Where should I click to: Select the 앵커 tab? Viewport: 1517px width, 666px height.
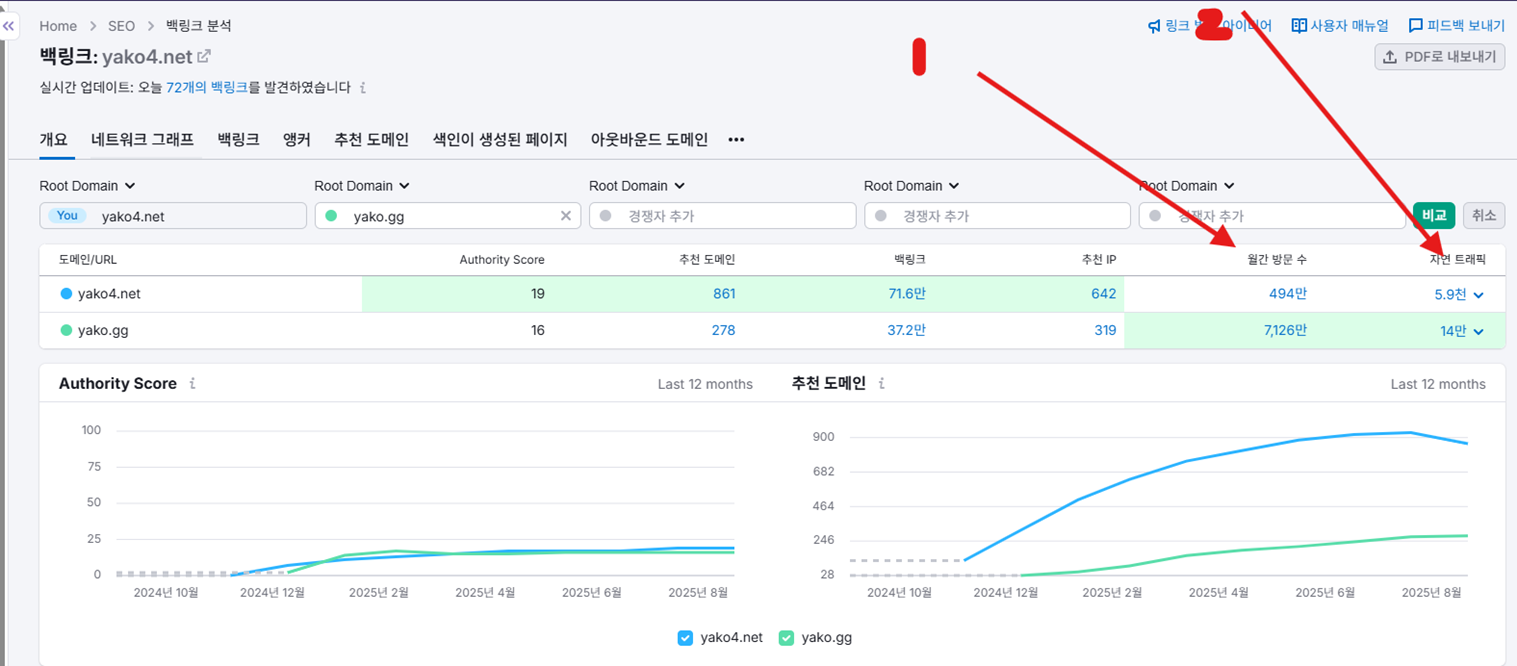coord(295,139)
